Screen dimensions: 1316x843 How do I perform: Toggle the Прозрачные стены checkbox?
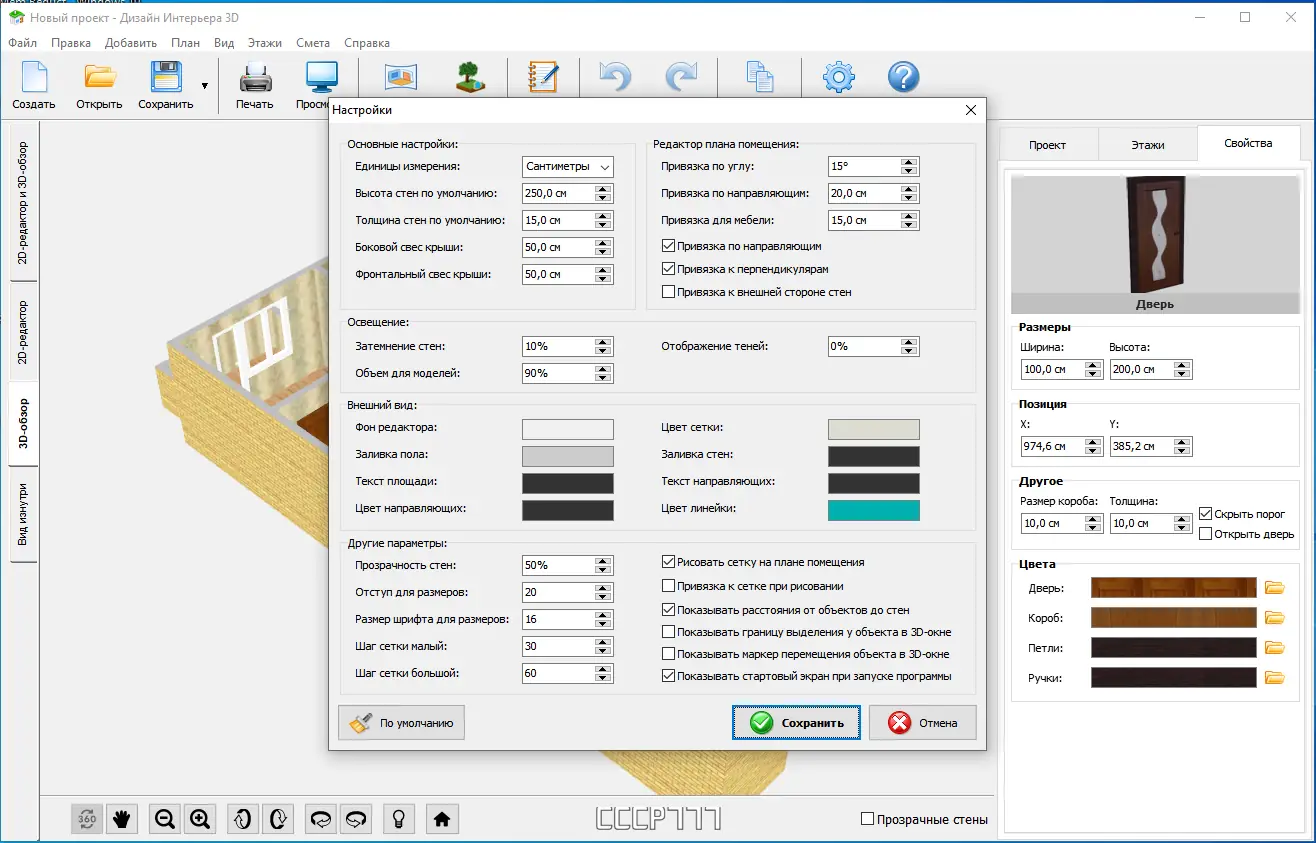tap(868, 819)
